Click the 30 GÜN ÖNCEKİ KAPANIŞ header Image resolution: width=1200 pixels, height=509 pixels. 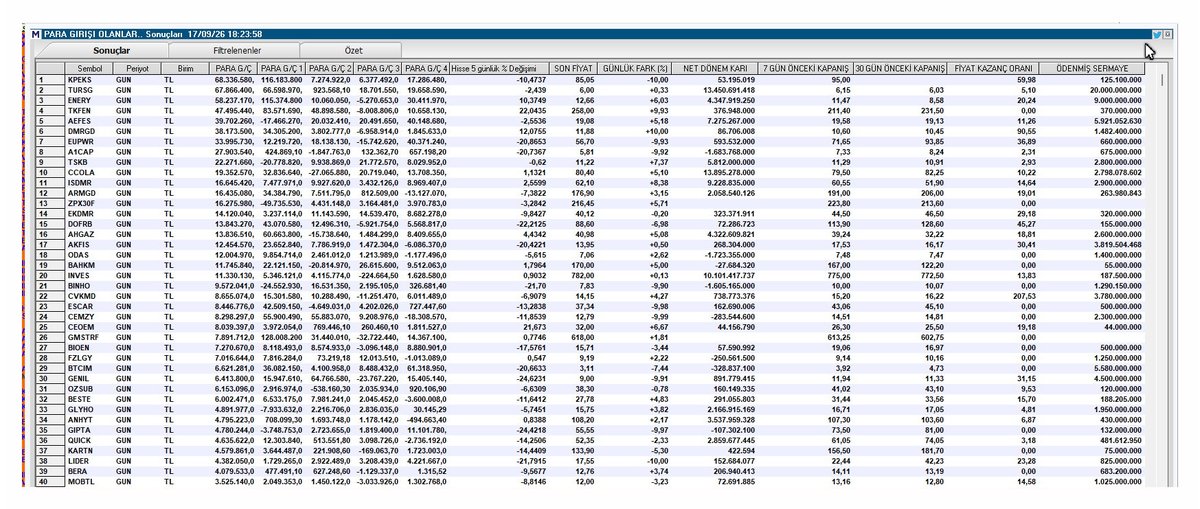click(x=900, y=68)
